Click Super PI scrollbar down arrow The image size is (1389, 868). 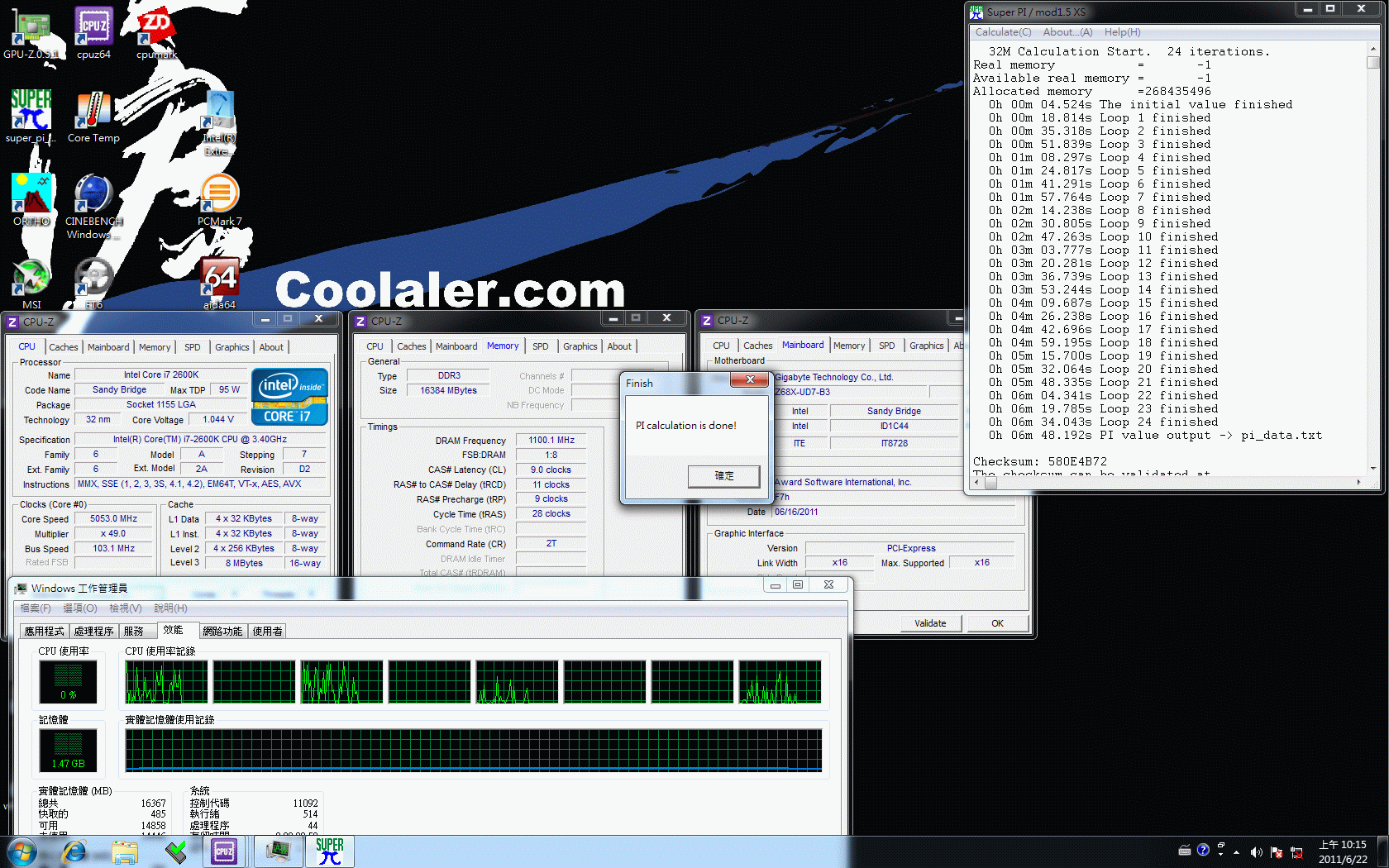pyautogui.click(x=1373, y=469)
